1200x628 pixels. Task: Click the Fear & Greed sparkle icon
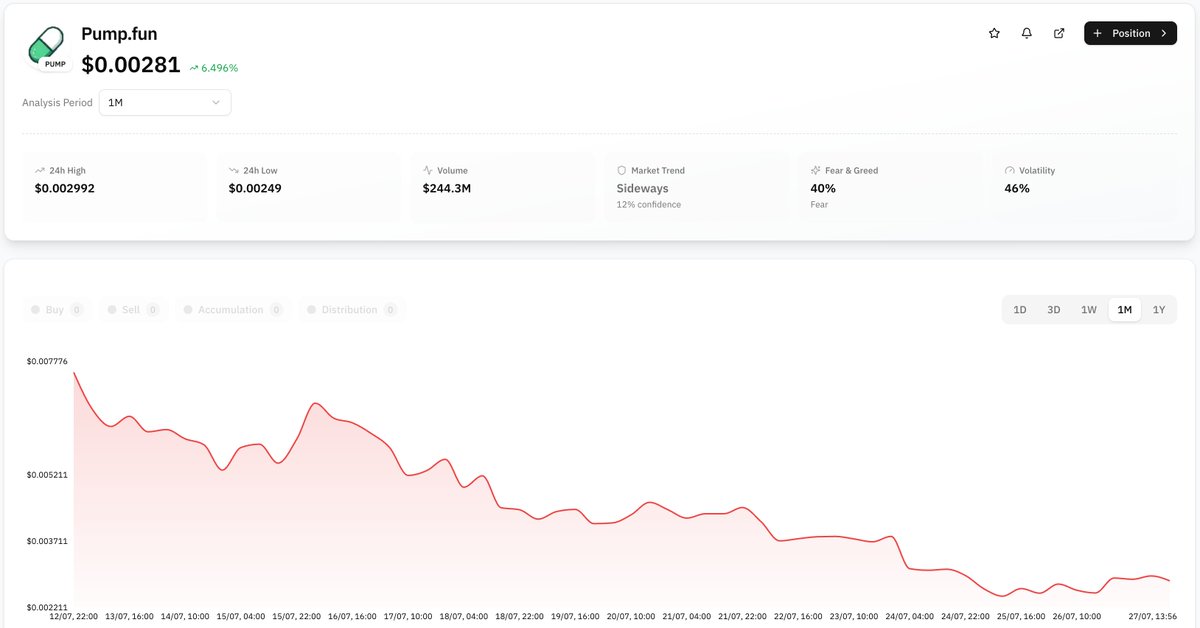(816, 171)
